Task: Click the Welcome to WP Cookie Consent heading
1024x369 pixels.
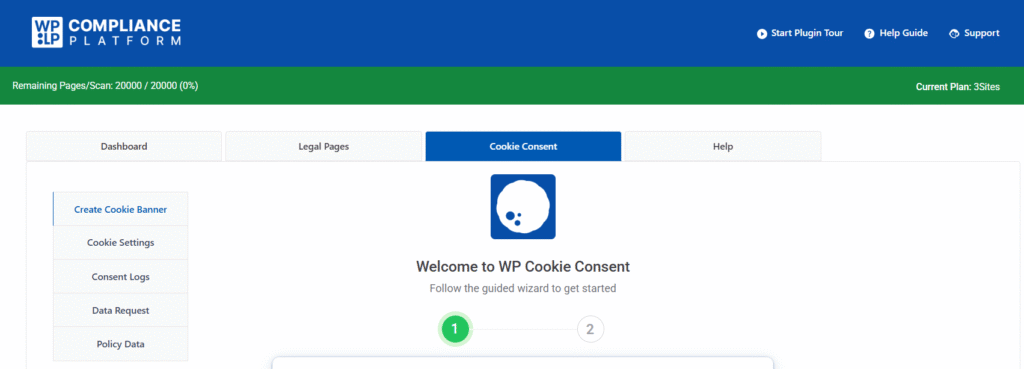Action: [523, 266]
